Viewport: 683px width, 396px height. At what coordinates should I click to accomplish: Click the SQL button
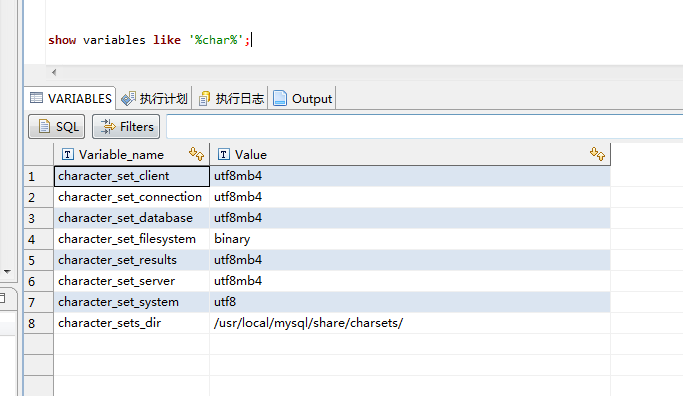point(57,127)
